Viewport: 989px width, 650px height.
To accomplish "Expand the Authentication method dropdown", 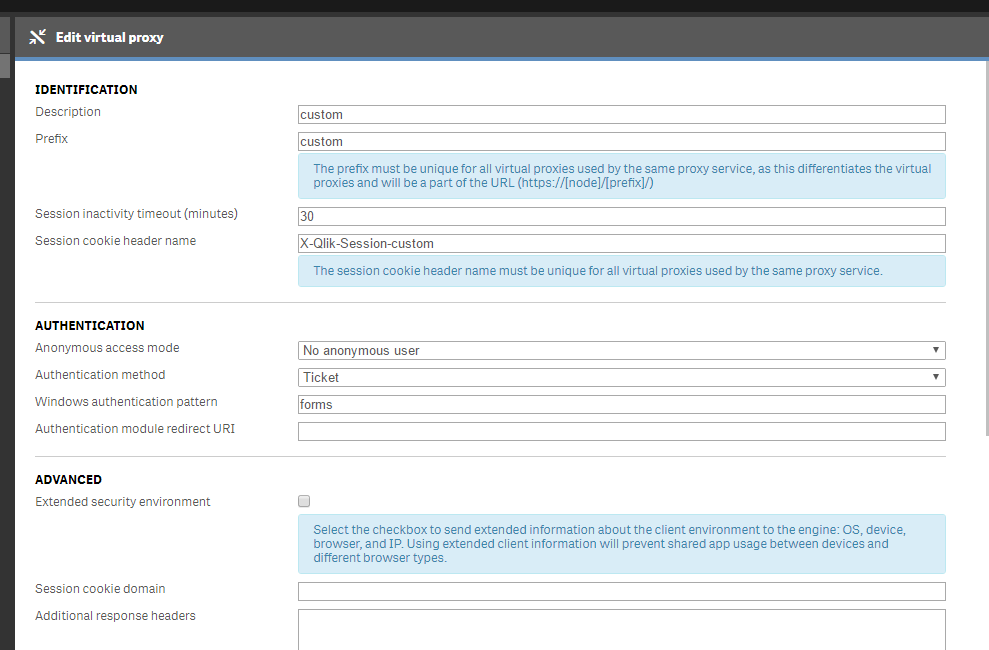I will 621,377.
